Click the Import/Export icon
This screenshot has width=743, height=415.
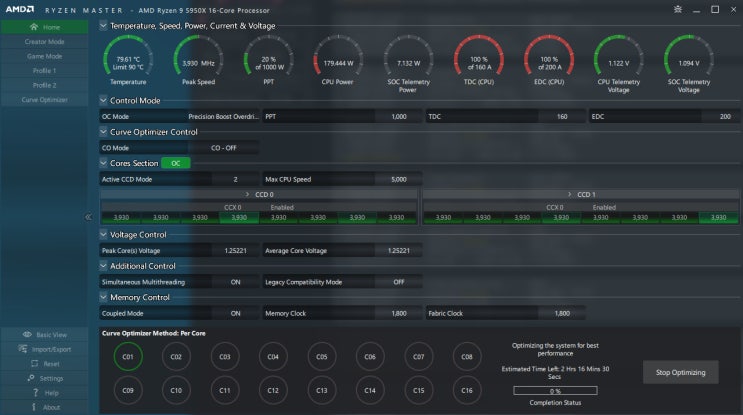[23, 349]
